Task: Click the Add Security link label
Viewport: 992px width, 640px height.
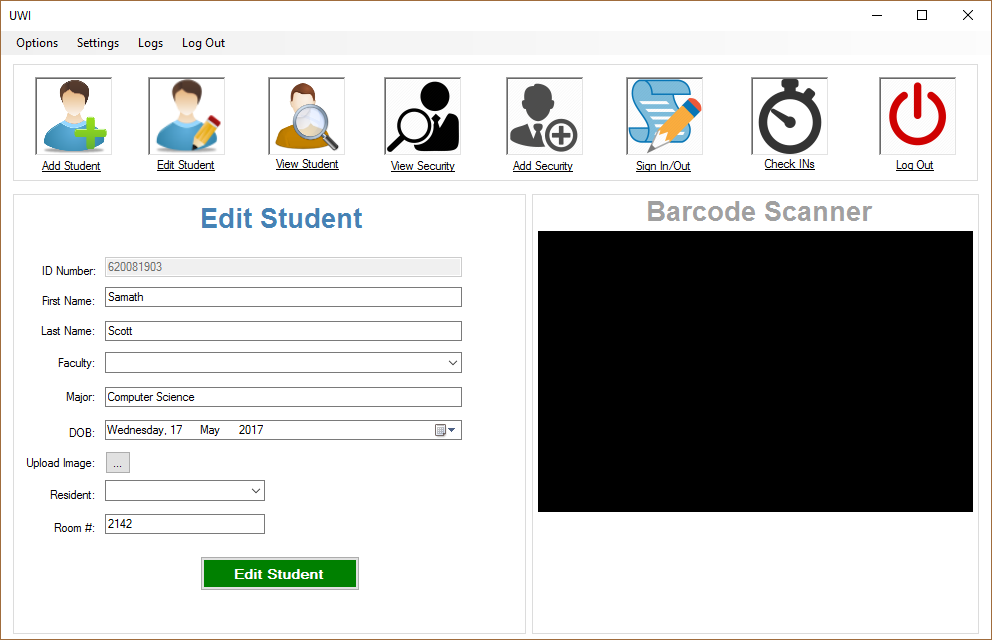Action: [x=543, y=166]
